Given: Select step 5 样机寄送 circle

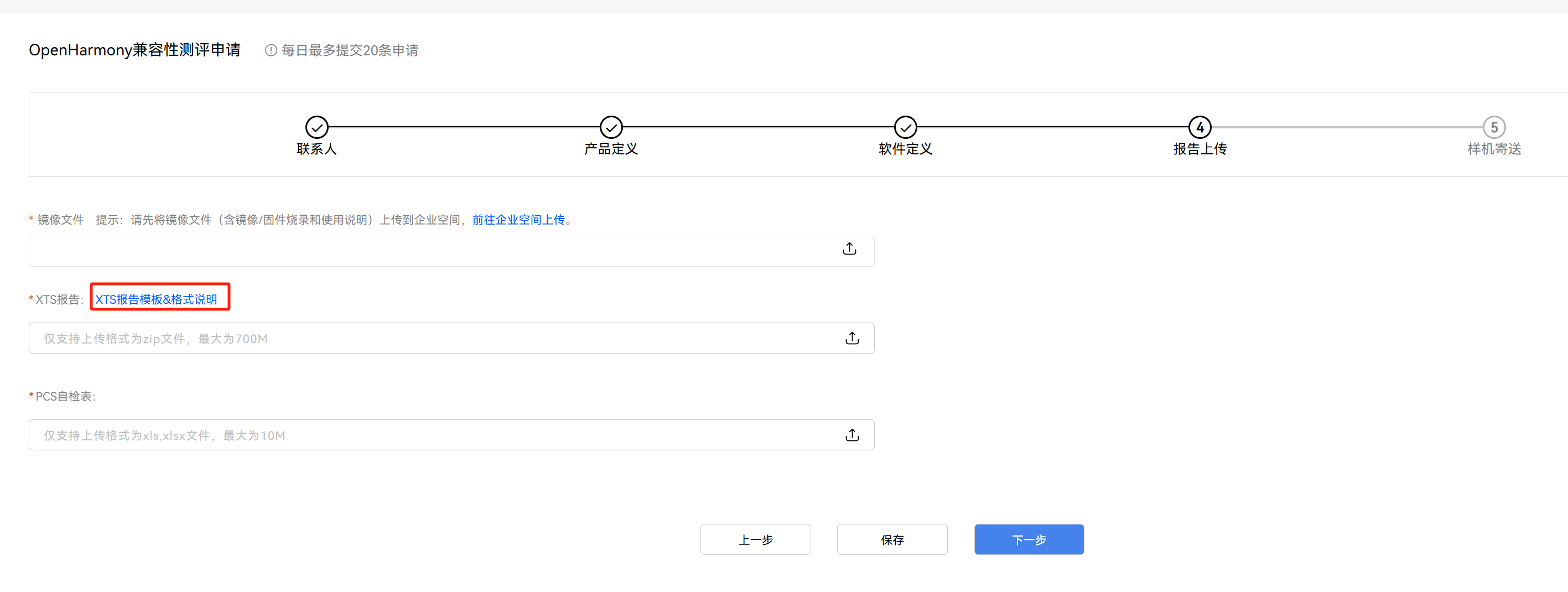Looking at the screenshot, I should [1494, 127].
